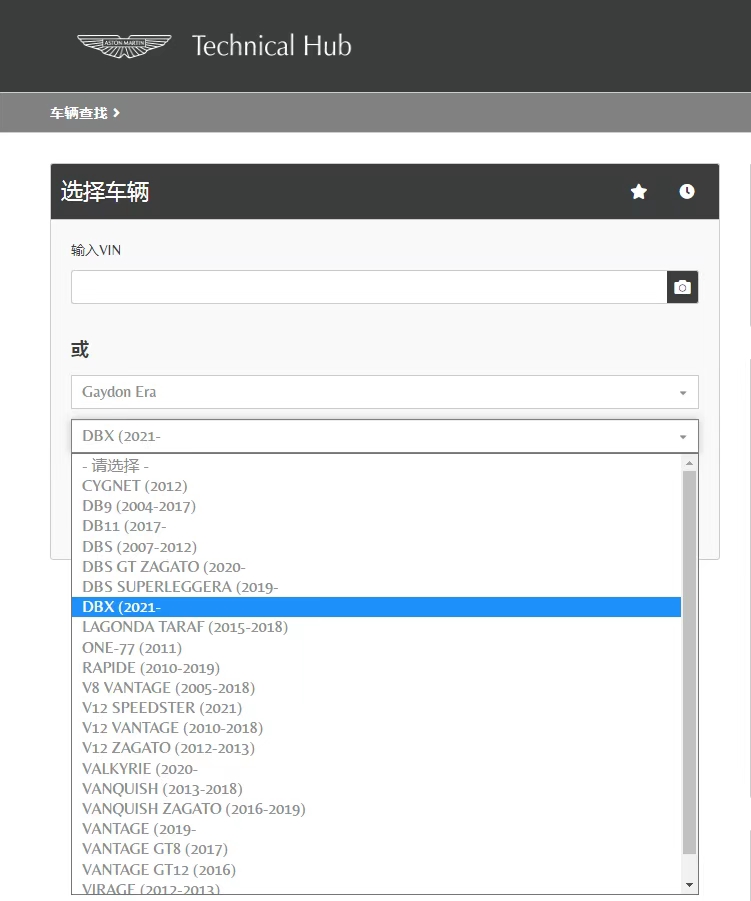Select CYGNET (2012) from the list

tap(135, 486)
